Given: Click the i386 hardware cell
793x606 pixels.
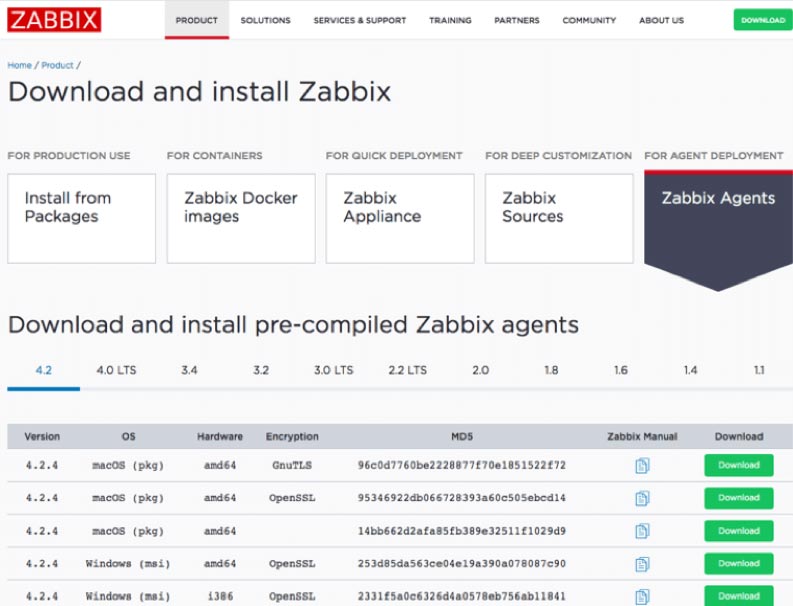Looking at the screenshot, I should pyautogui.click(x=221, y=597).
